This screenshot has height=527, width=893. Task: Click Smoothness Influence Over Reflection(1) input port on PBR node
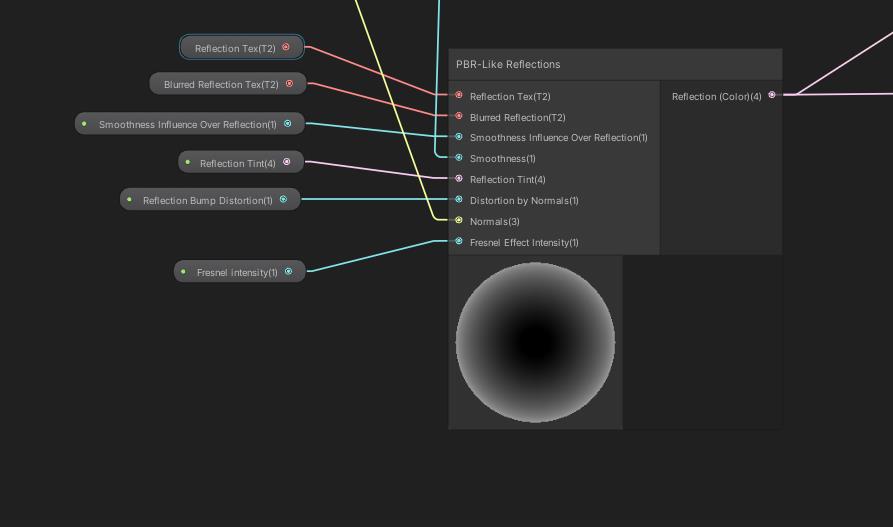point(458,137)
